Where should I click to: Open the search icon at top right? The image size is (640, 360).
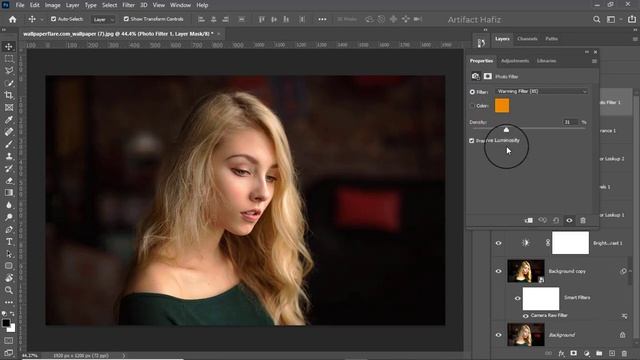[x=596, y=19]
